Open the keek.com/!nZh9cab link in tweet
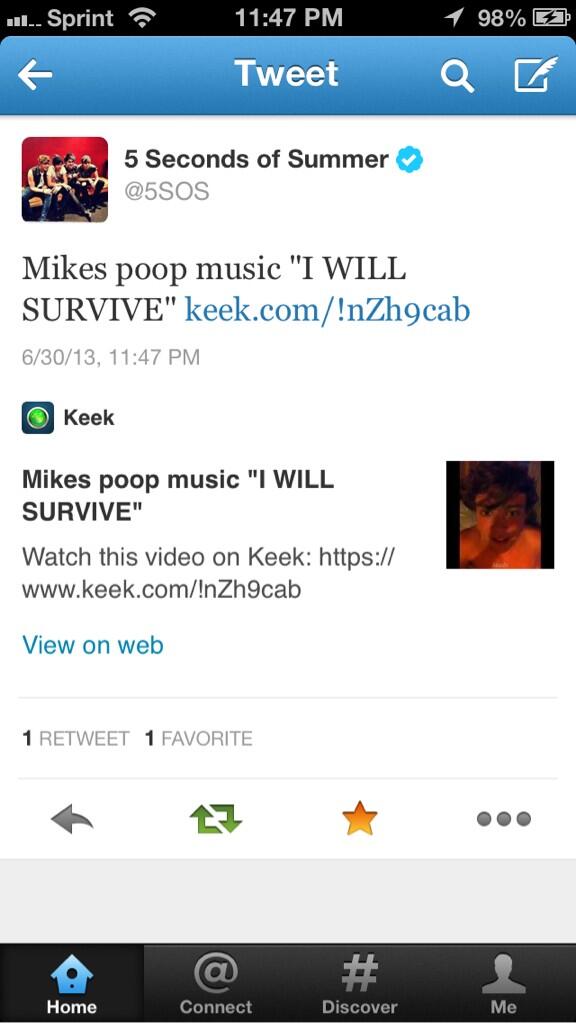Image resolution: width=576 pixels, height=1024 pixels. [327, 310]
